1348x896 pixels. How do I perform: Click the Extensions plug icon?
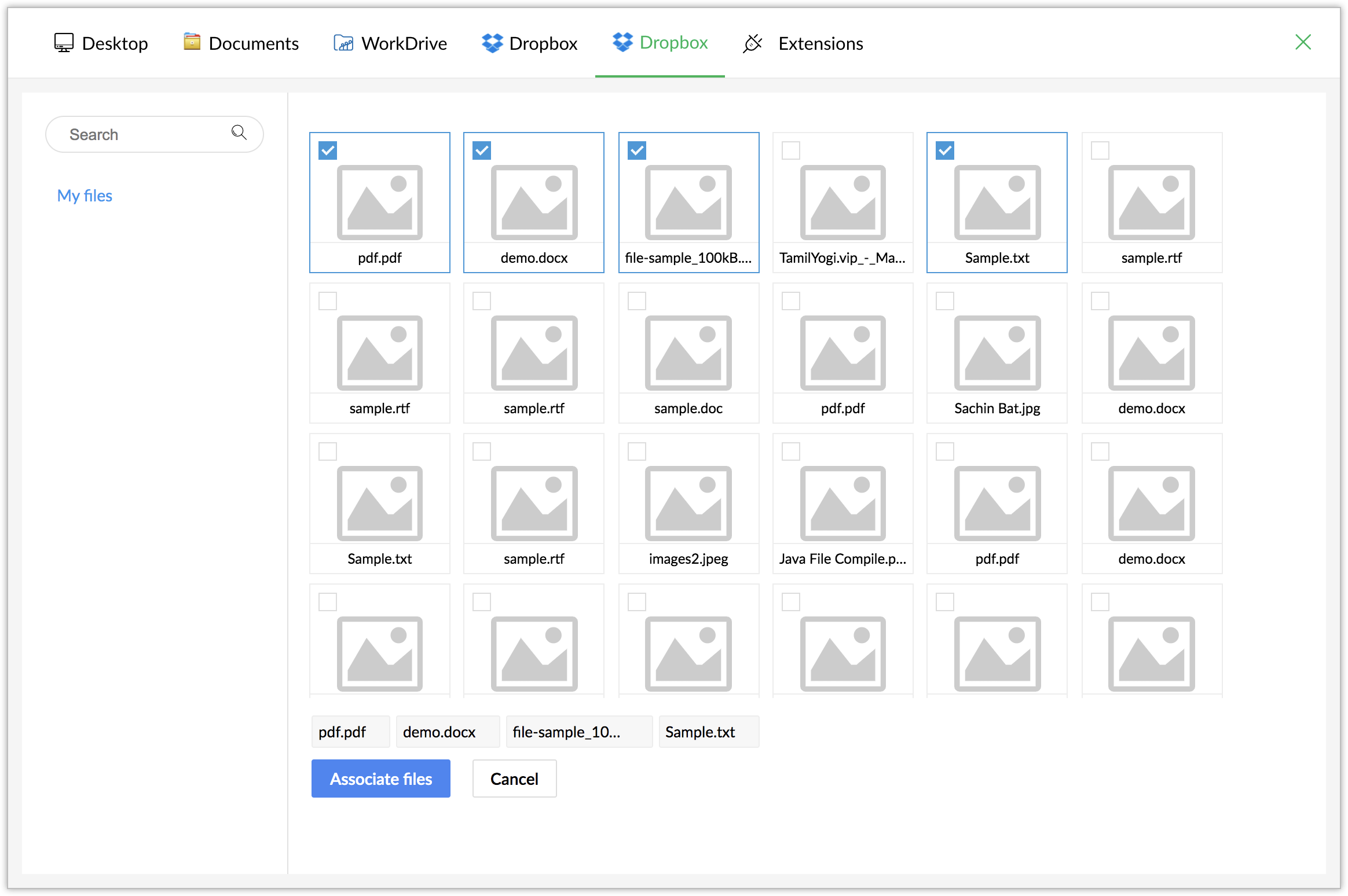click(x=752, y=43)
